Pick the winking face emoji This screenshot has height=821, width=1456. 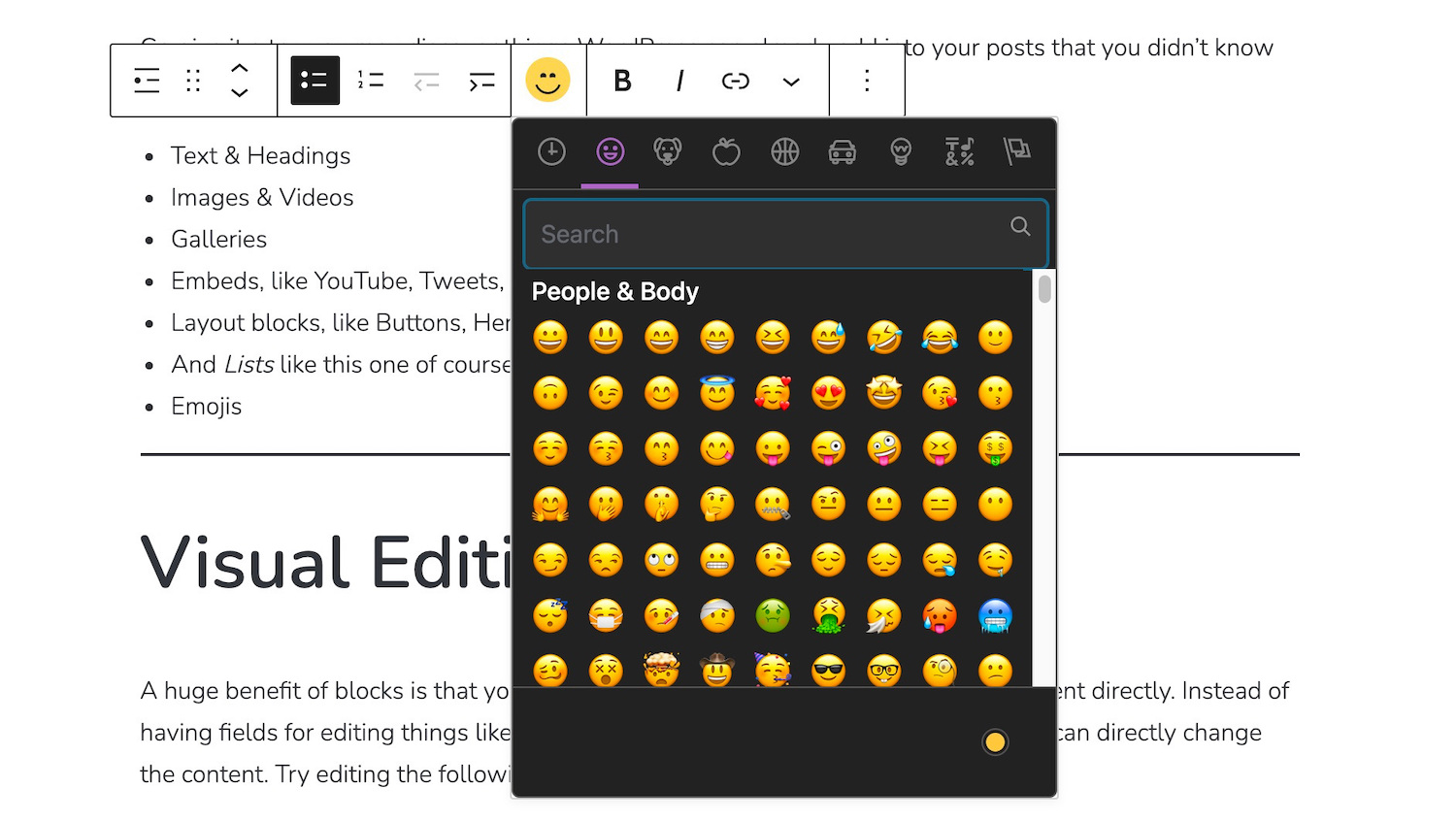click(x=606, y=393)
